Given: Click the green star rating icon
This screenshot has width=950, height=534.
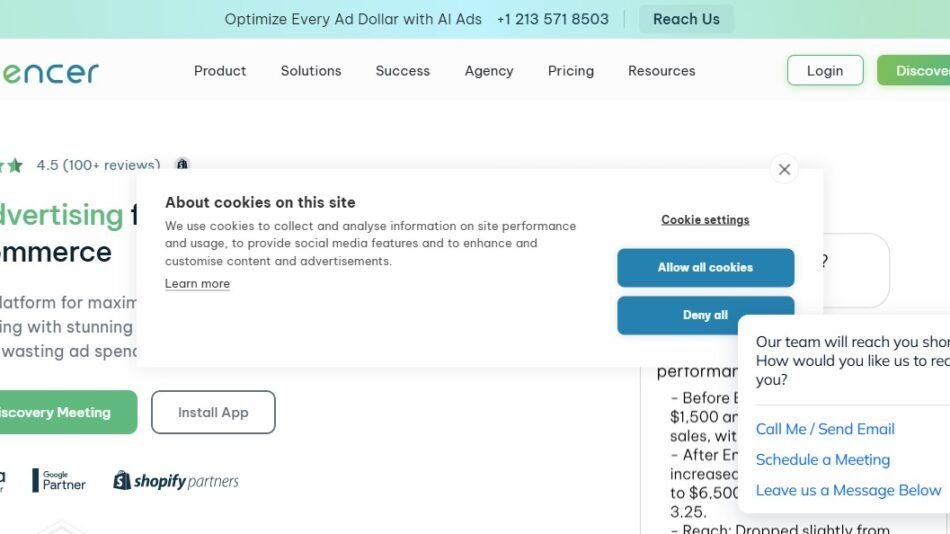Looking at the screenshot, I should click(15, 165).
